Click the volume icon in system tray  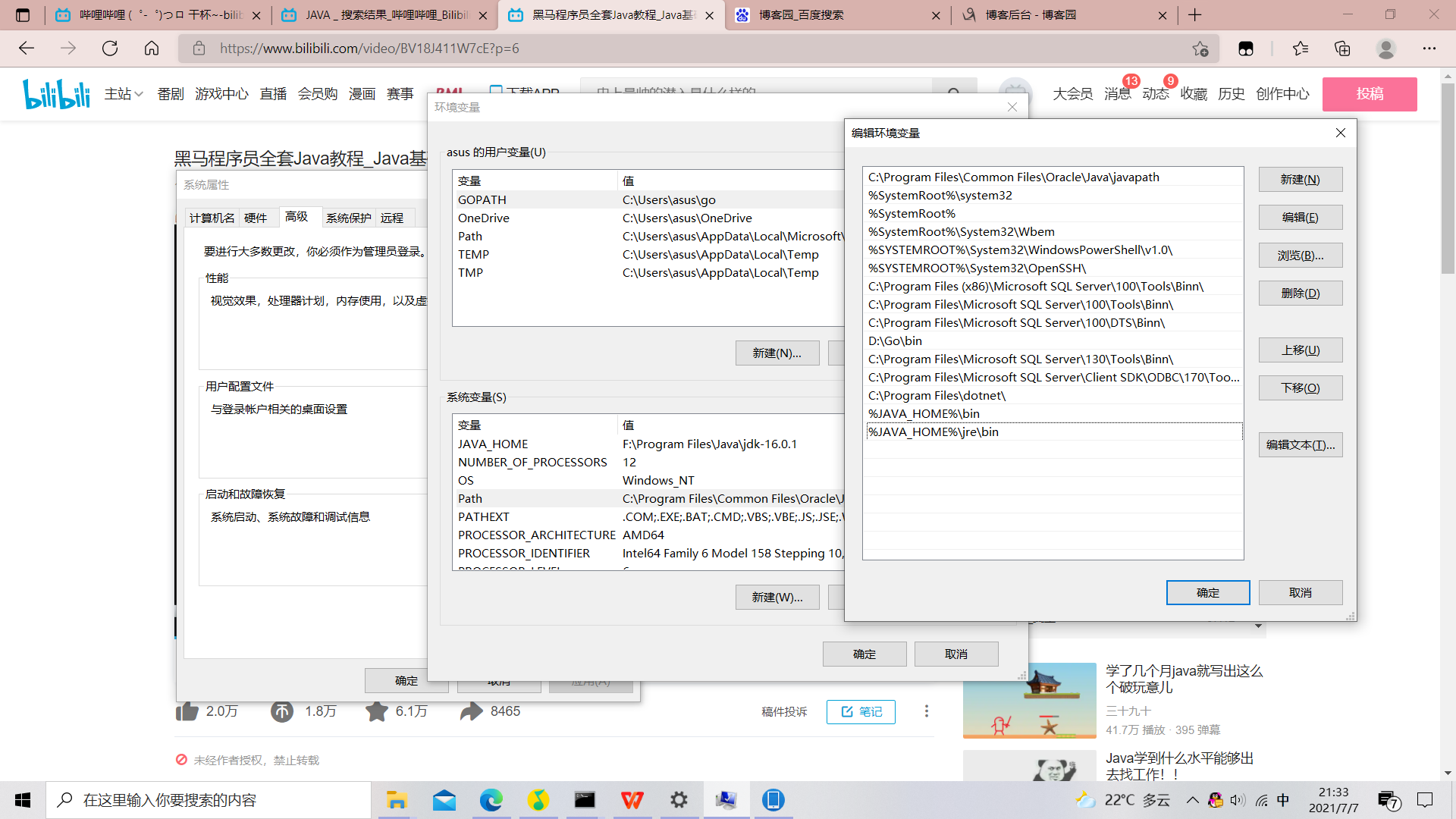coord(1238,800)
